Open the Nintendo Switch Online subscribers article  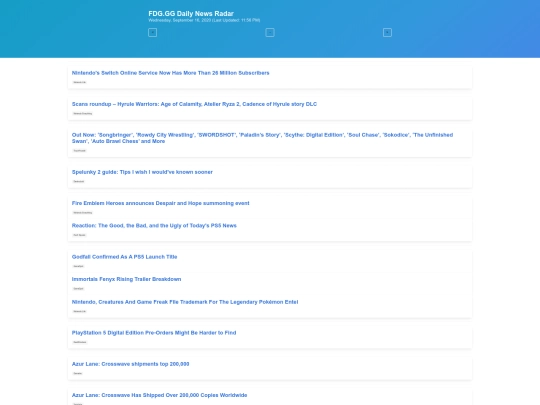click(170, 73)
